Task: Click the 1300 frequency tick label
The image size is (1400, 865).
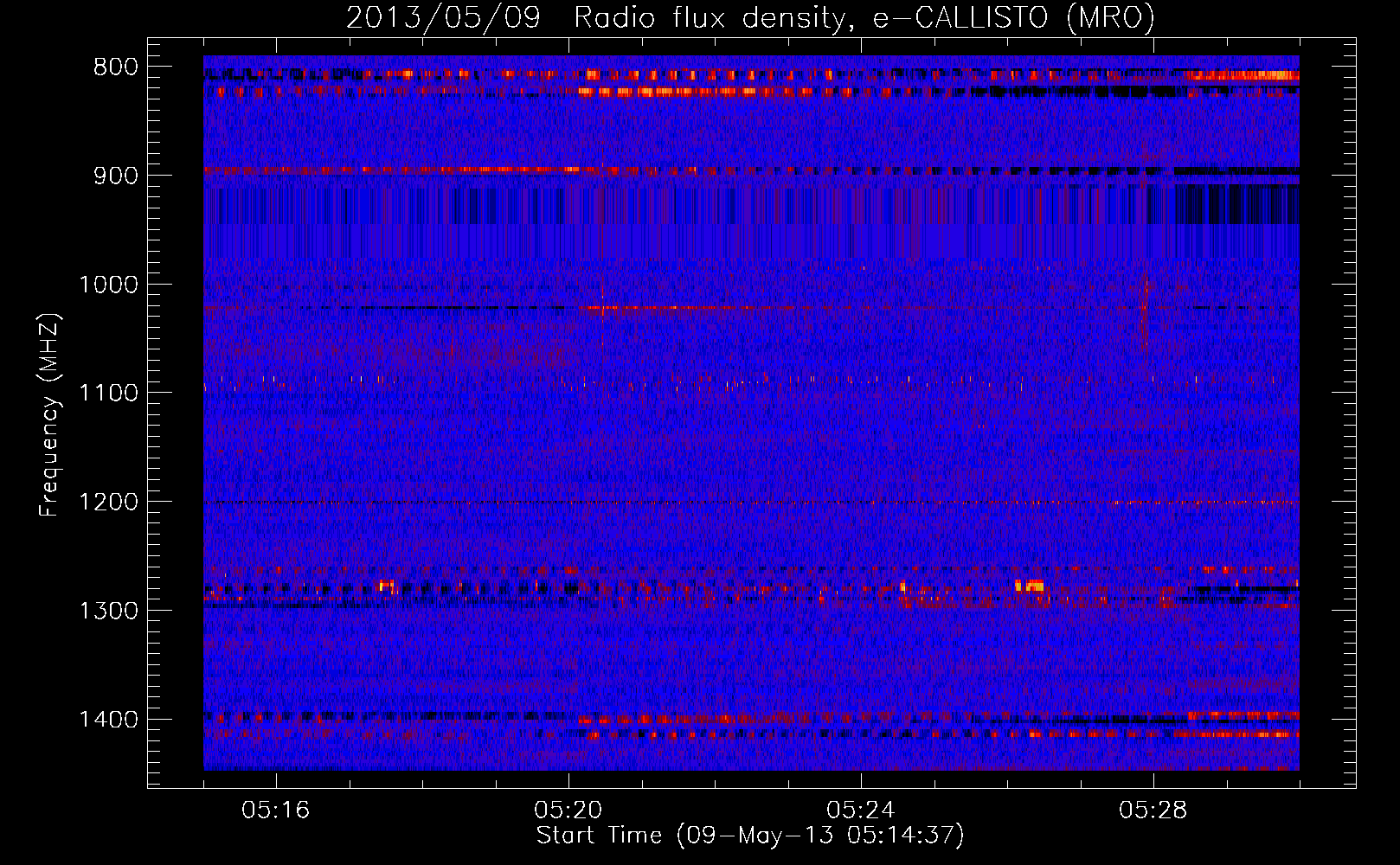Action: point(108,611)
